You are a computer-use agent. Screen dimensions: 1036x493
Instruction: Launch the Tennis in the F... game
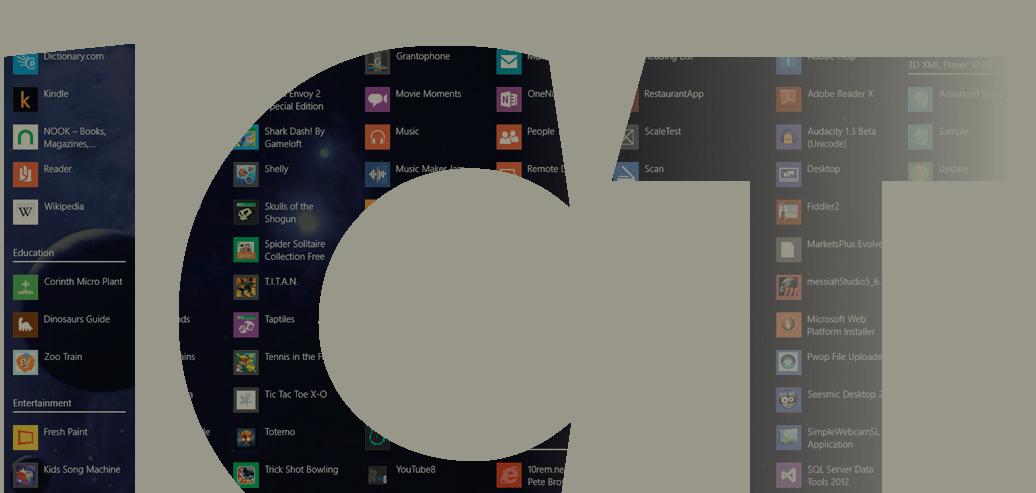tap(246, 363)
